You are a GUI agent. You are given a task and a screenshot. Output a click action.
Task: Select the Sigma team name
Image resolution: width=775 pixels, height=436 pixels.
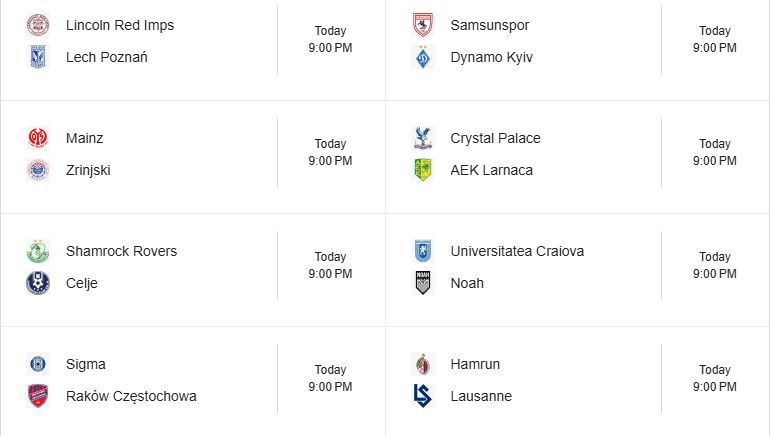(x=85, y=364)
